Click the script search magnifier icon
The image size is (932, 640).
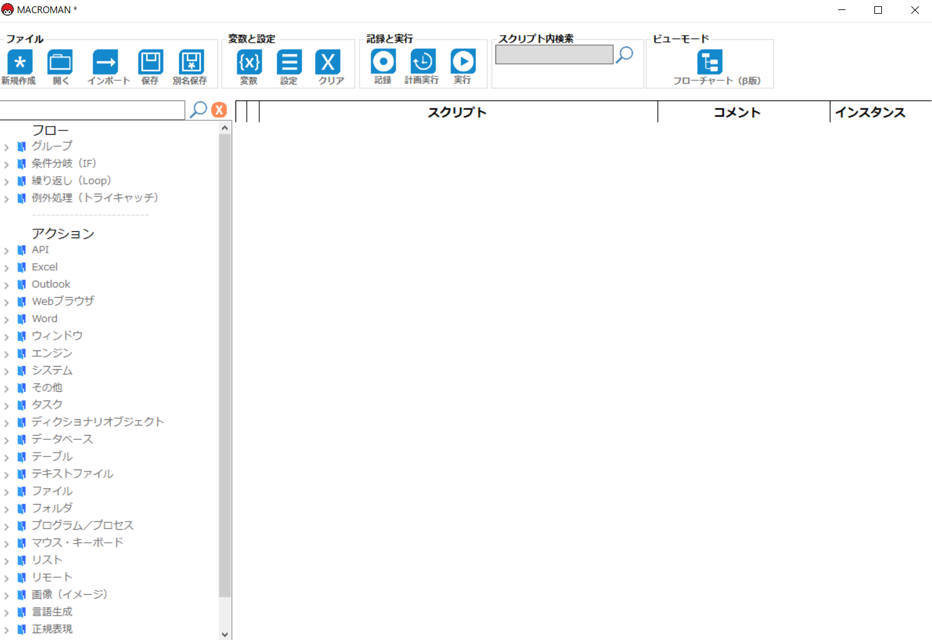coord(625,55)
